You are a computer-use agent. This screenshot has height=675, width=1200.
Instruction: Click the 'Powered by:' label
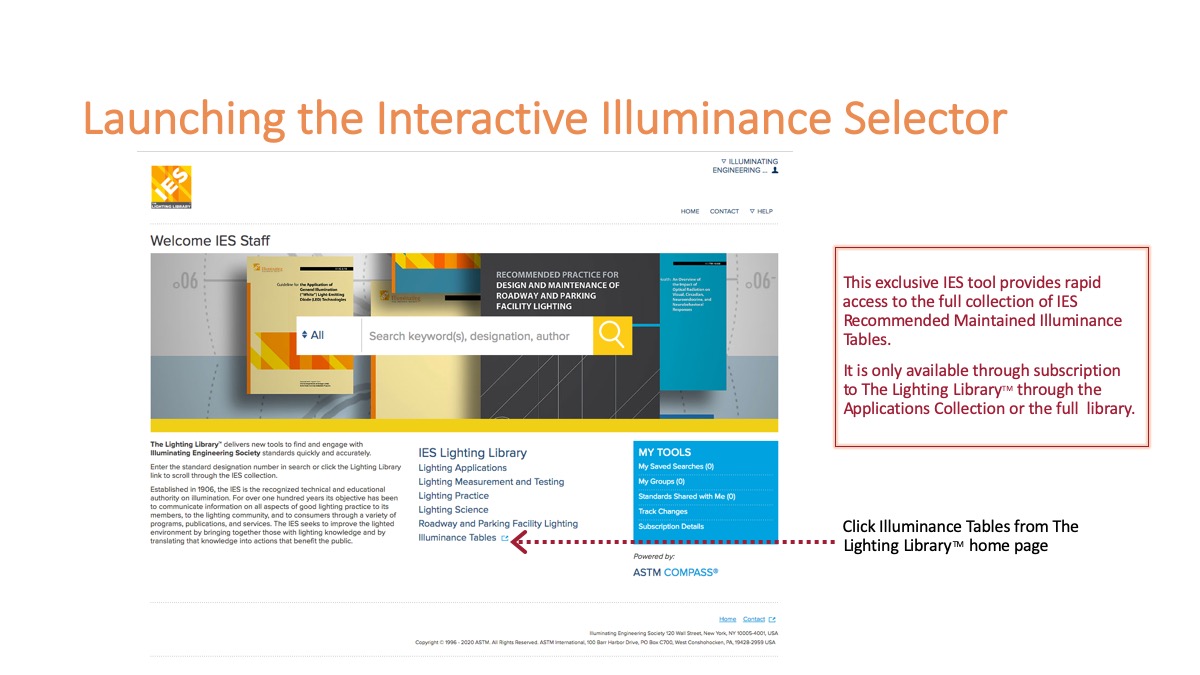654,556
